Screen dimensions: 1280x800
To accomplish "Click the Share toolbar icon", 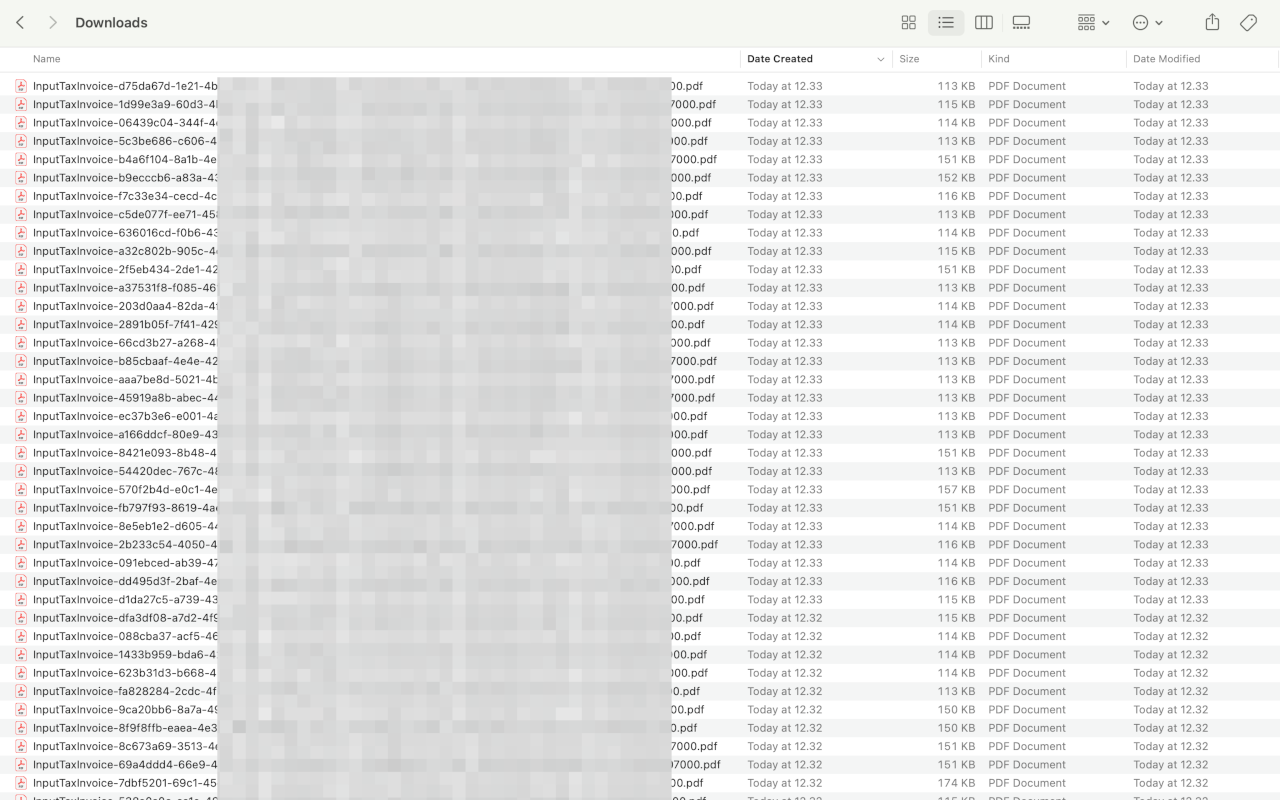I will click(x=1212, y=22).
